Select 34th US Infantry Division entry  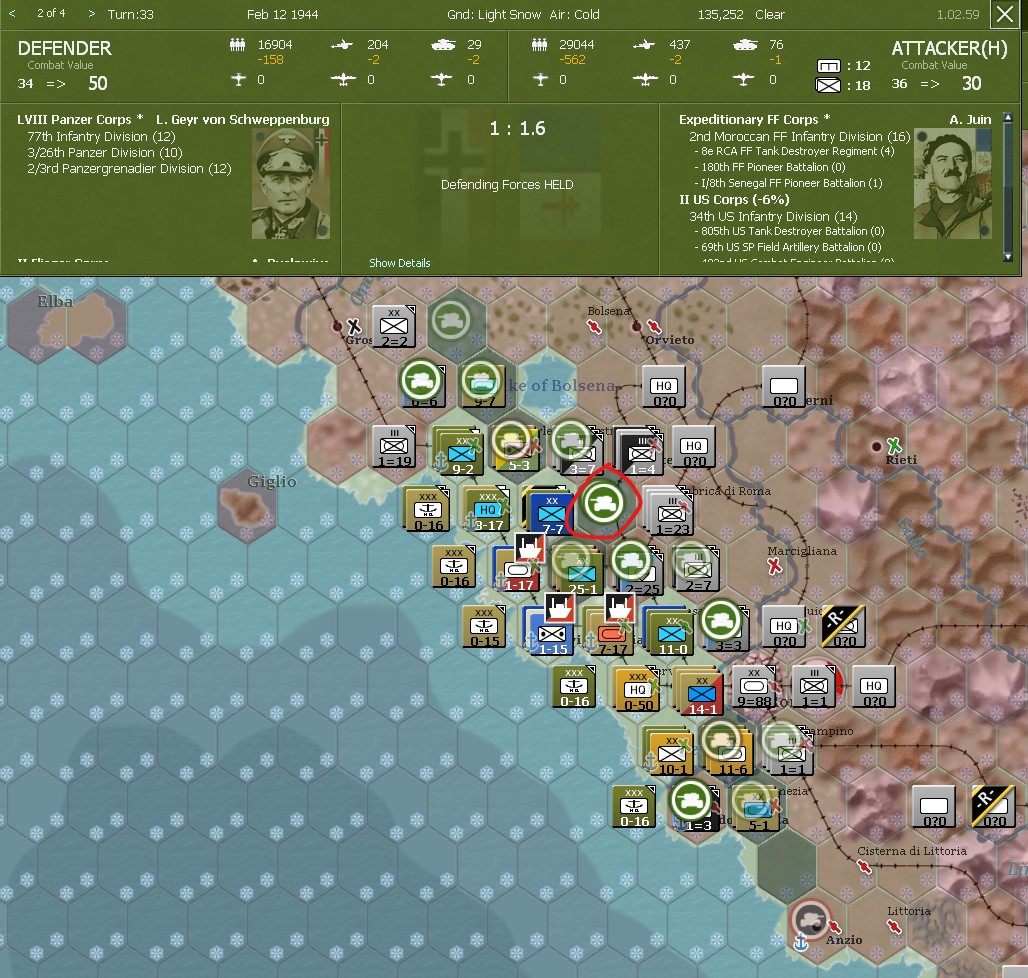773,216
